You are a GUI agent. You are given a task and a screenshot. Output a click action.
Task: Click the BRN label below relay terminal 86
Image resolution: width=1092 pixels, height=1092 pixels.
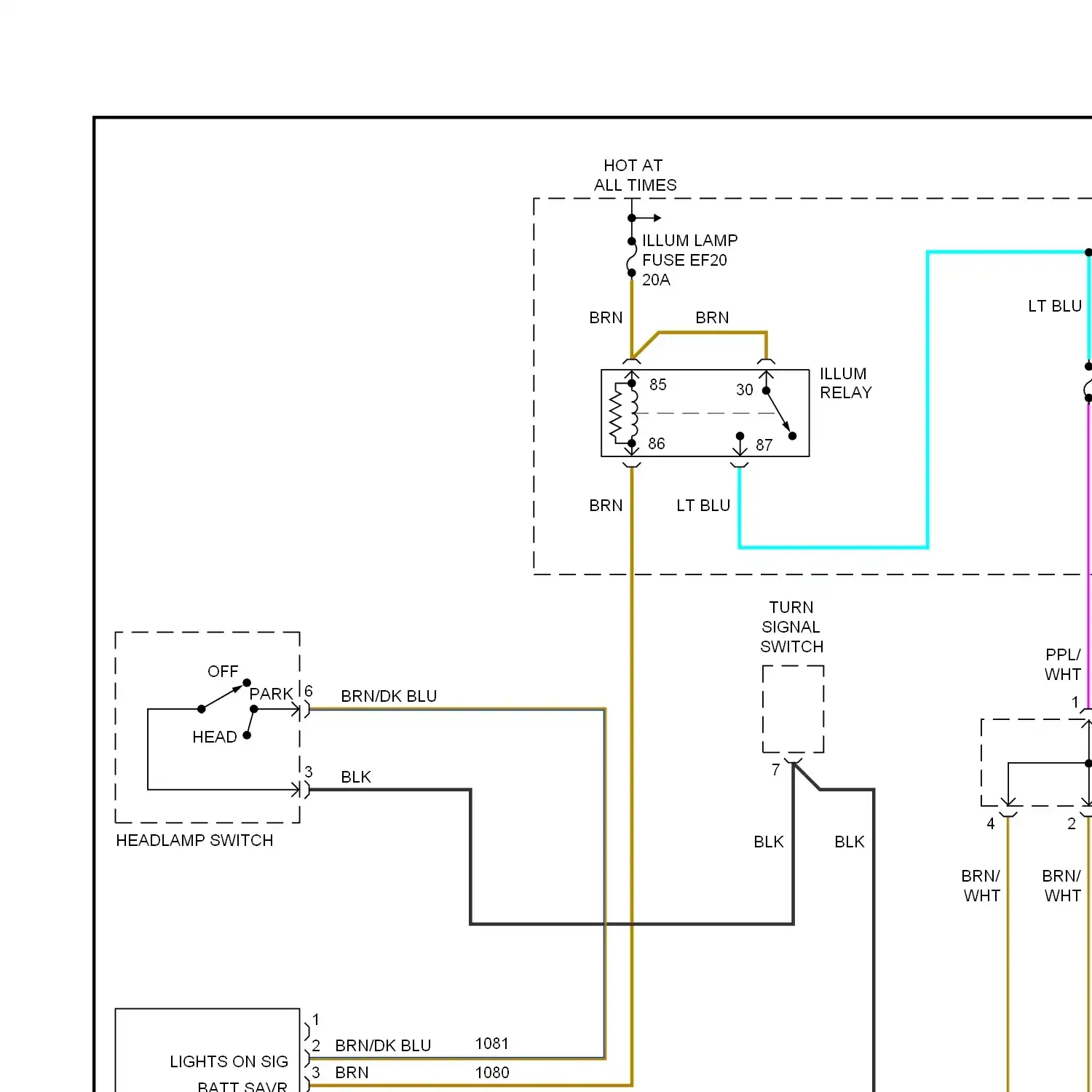point(606,506)
